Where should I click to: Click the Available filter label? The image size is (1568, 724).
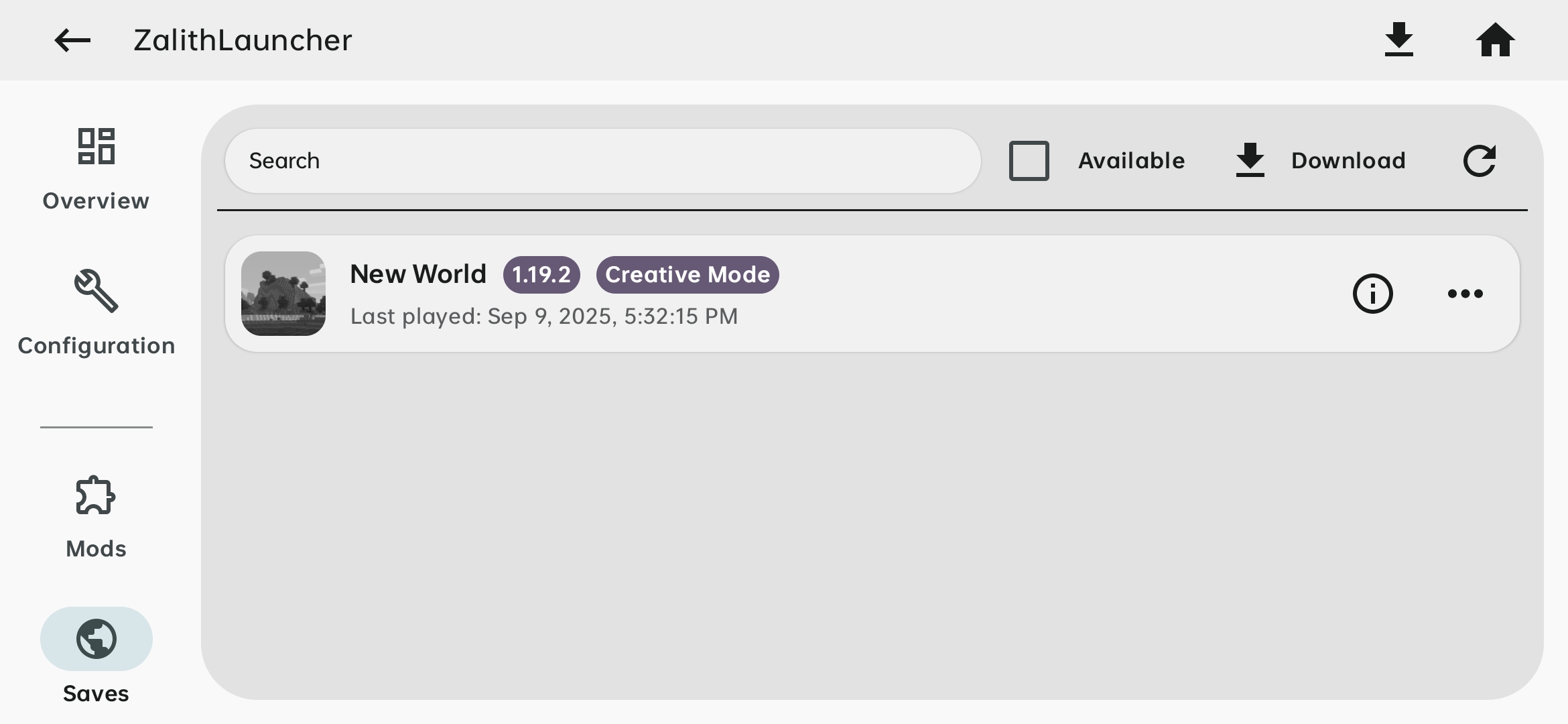coord(1131,161)
